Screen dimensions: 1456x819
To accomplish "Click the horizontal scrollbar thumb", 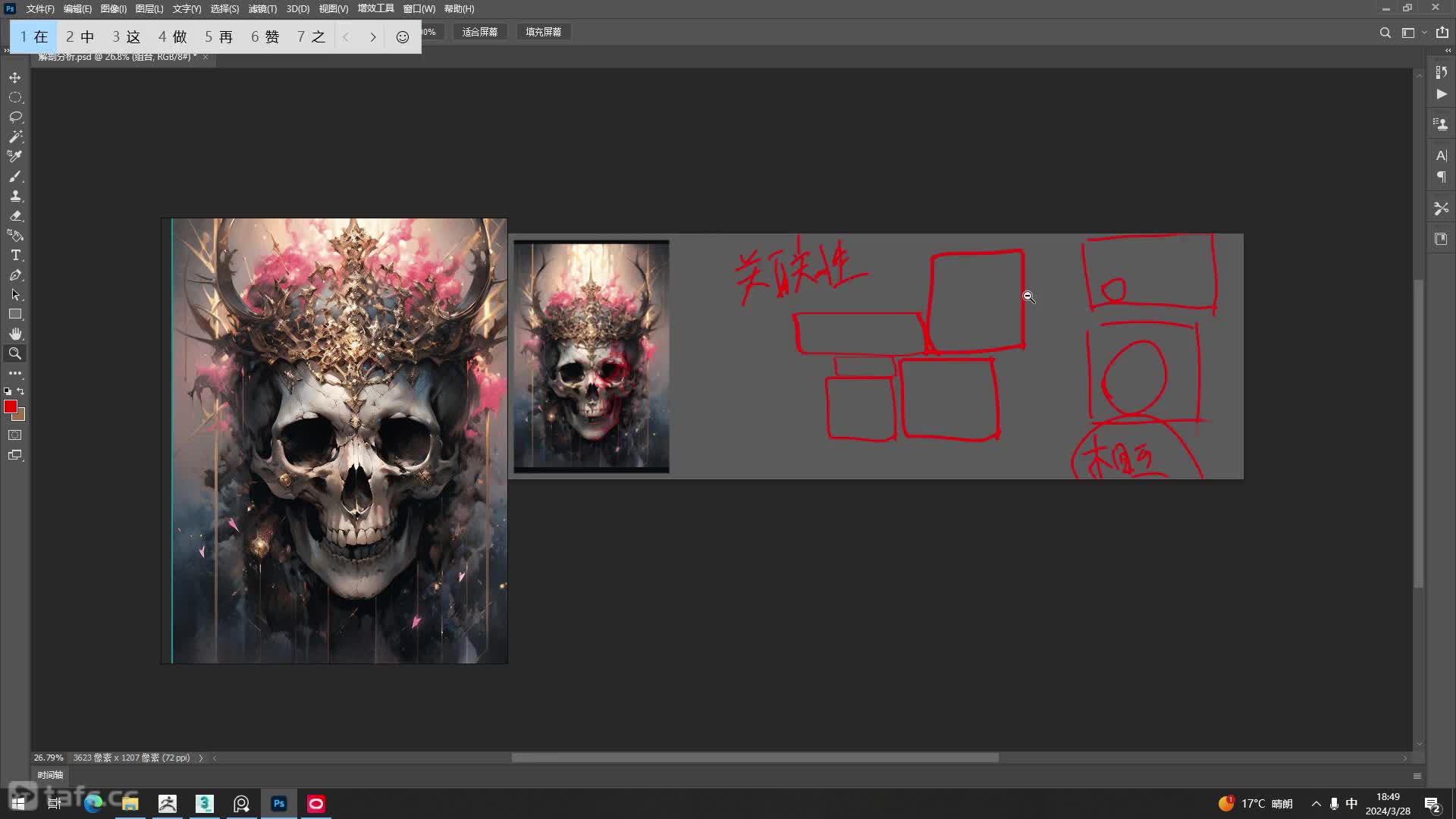I will [x=755, y=758].
